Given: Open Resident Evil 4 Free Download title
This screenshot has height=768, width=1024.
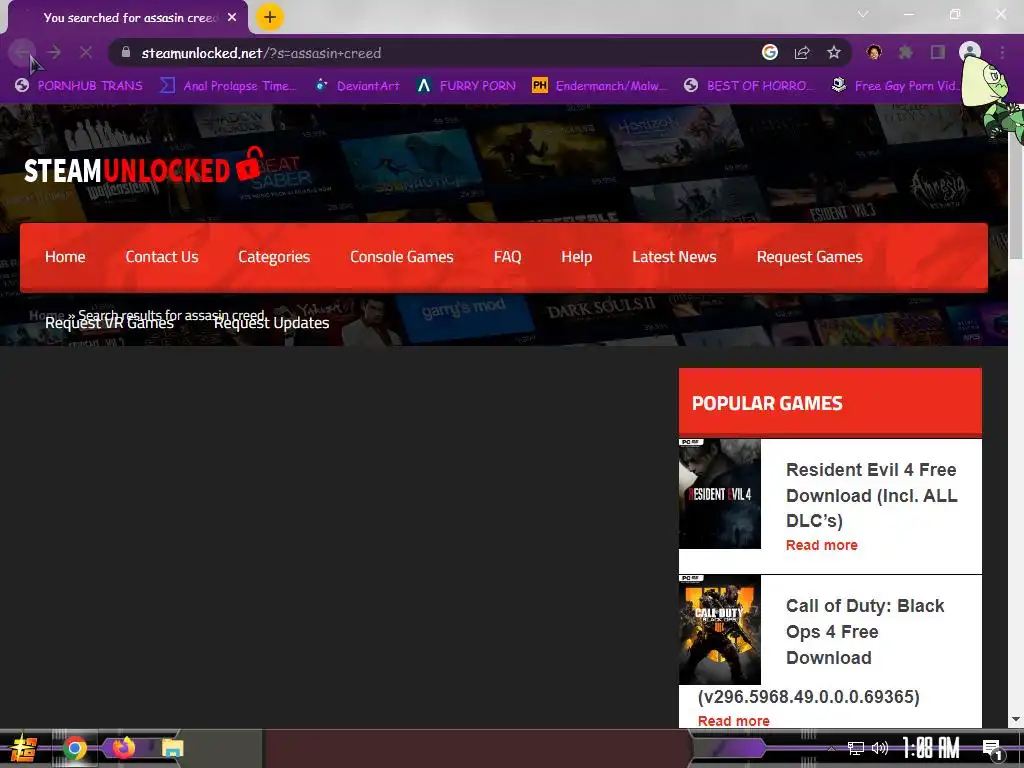Looking at the screenshot, I should click(x=872, y=495).
